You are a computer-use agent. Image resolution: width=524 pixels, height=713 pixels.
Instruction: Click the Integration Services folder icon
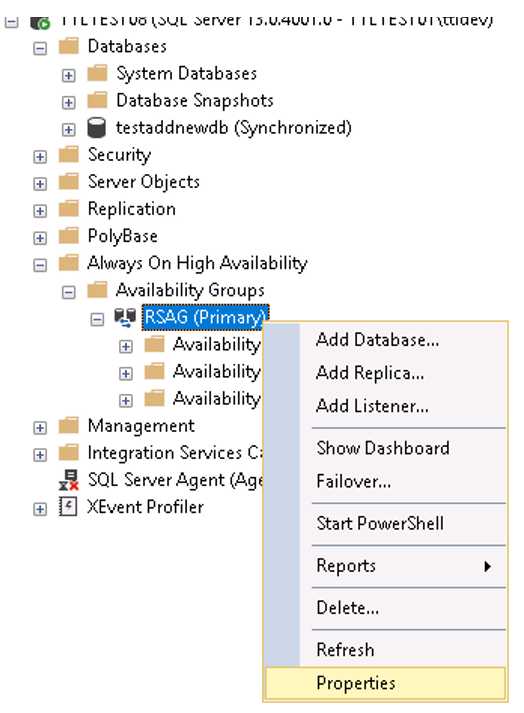(69, 453)
